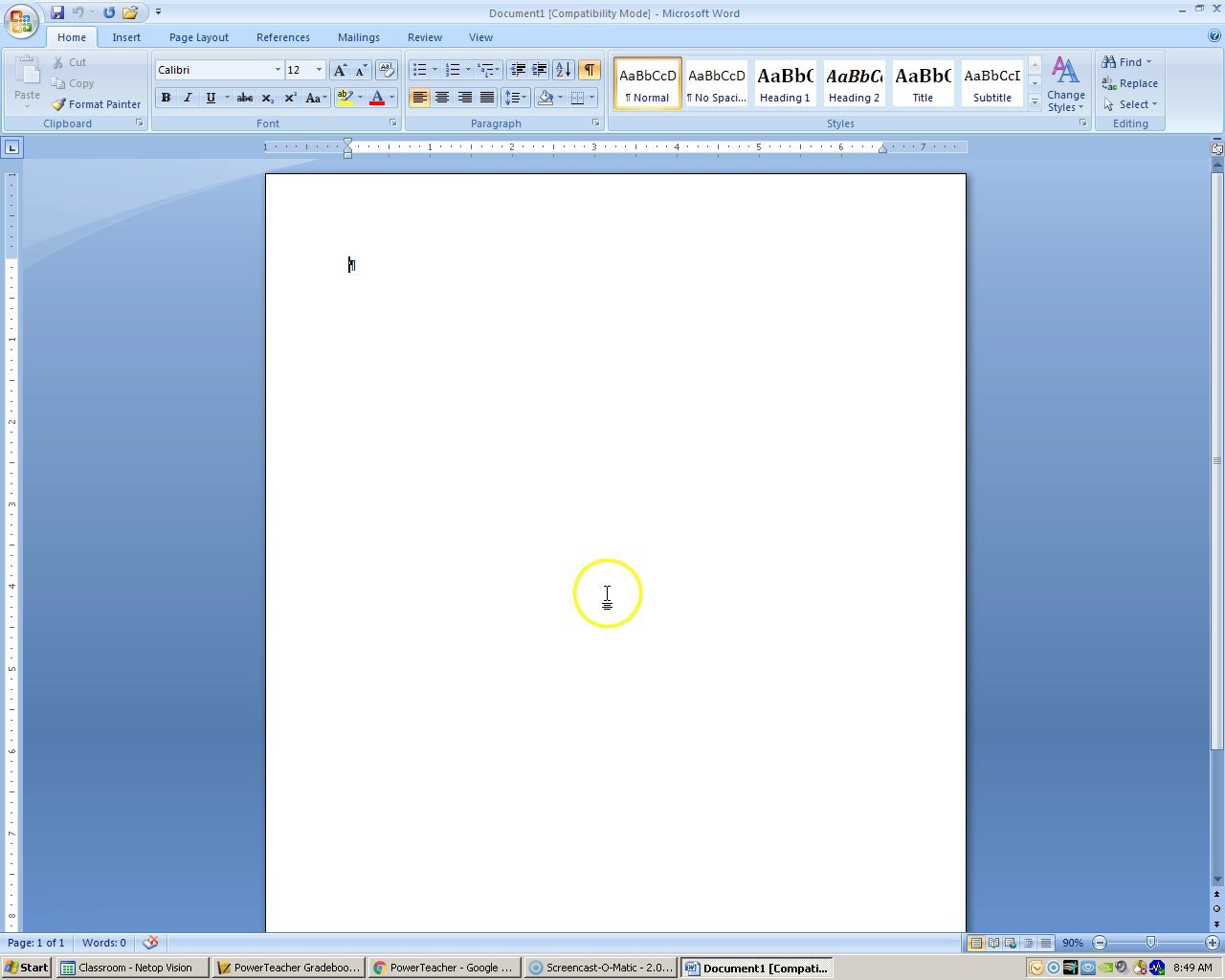Toggle italic formatting
Screen dimensions: 1225x980
point(188,97)
